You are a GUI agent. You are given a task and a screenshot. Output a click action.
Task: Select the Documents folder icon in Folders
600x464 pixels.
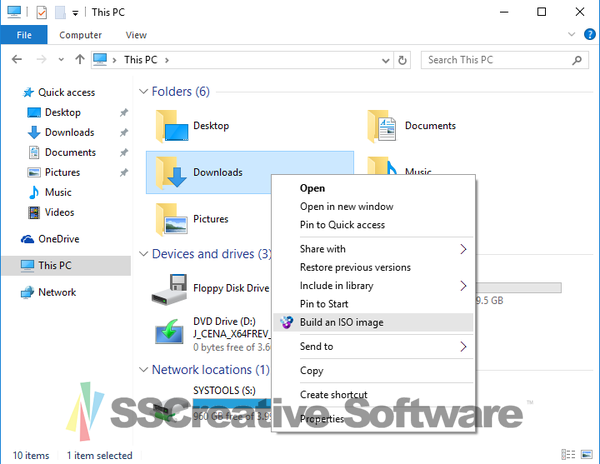(x=382, y=126)
